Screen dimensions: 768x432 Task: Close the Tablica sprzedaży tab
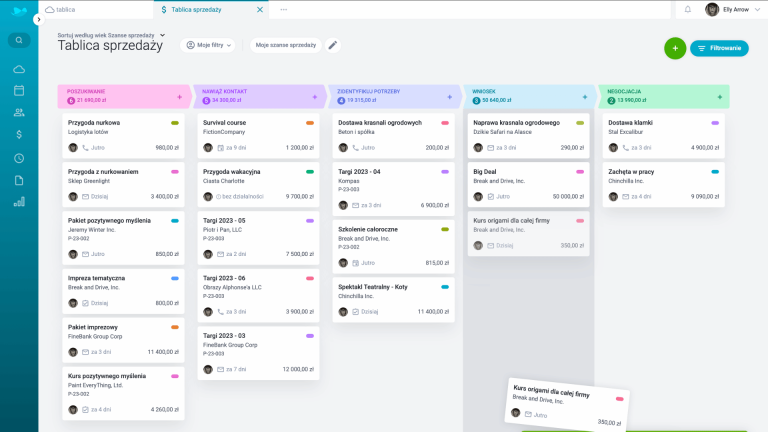click(x=261, y=9)
